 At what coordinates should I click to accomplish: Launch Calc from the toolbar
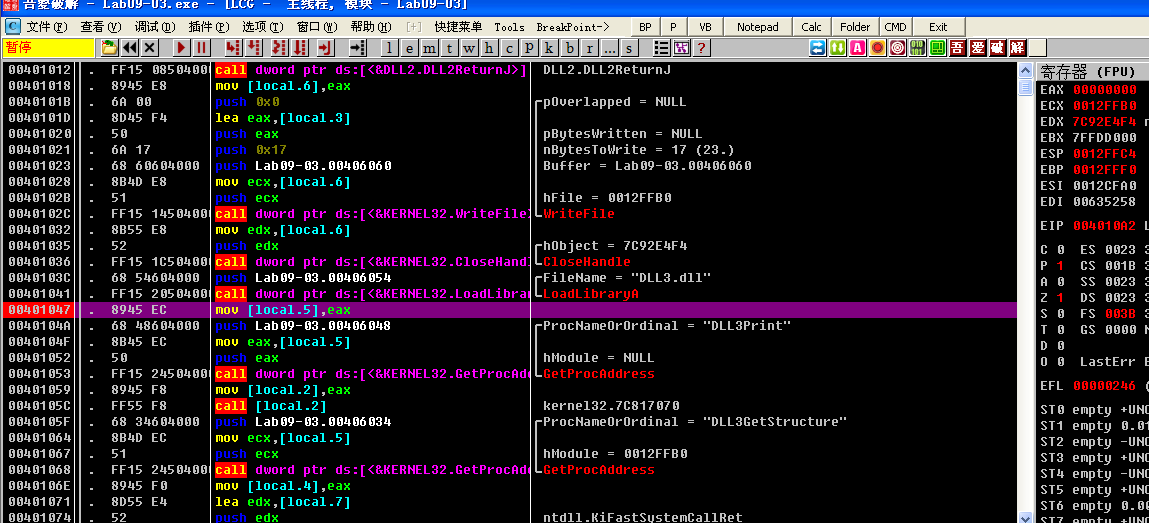point(811,27)
